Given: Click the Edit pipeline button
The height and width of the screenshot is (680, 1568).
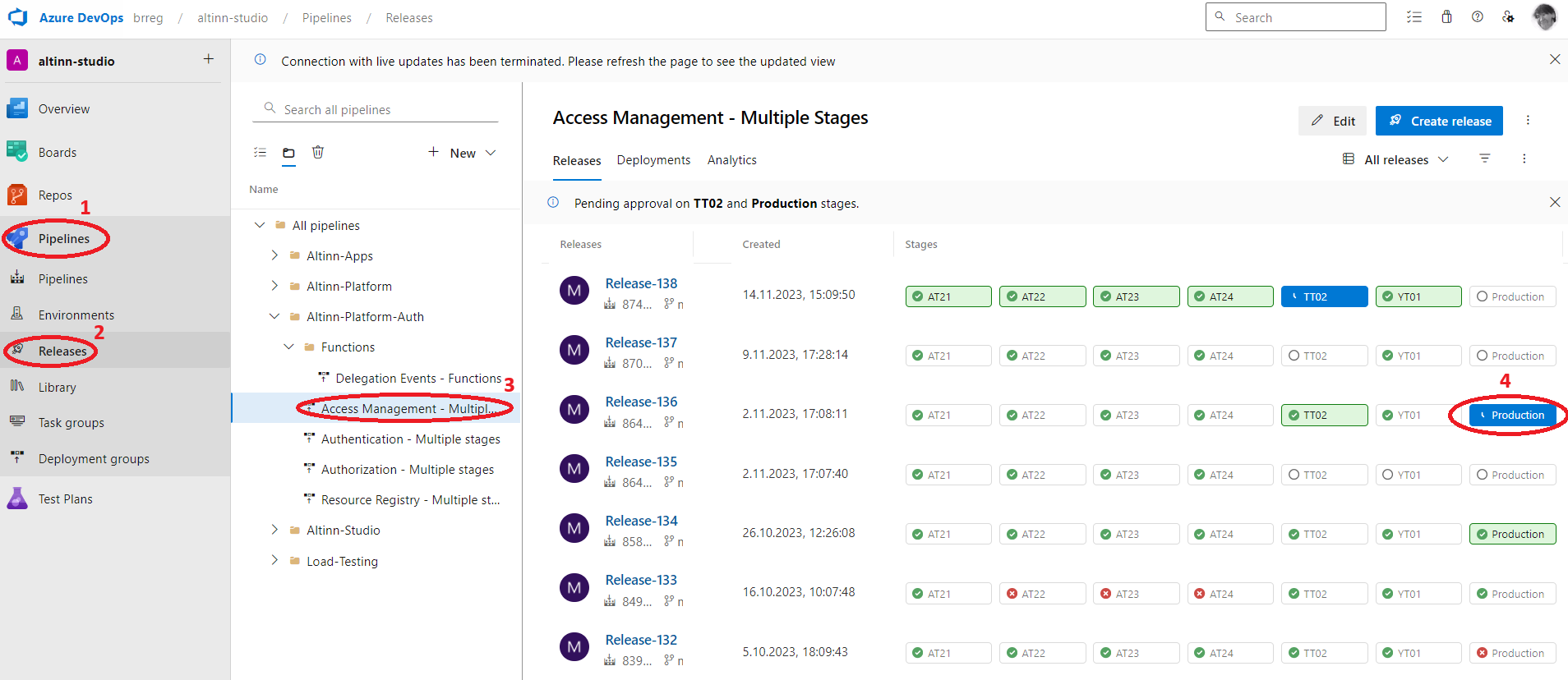Looking at the screenshot, I should [x=1332, y=121].
